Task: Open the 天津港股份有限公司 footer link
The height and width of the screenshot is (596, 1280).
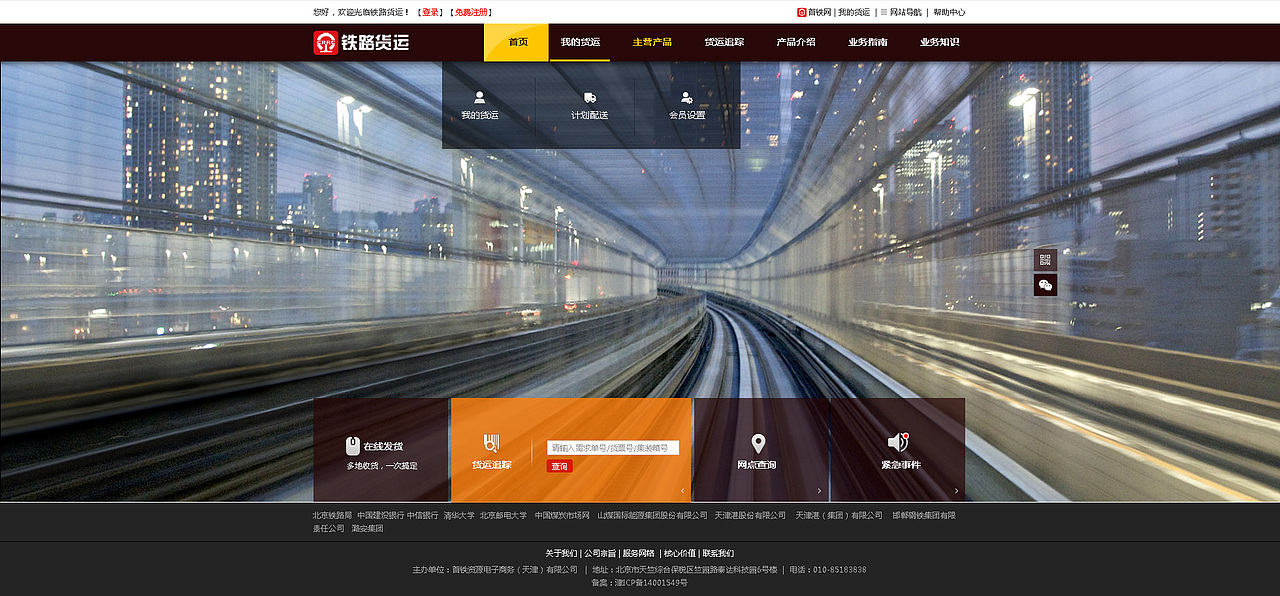Action: (750, 516)
